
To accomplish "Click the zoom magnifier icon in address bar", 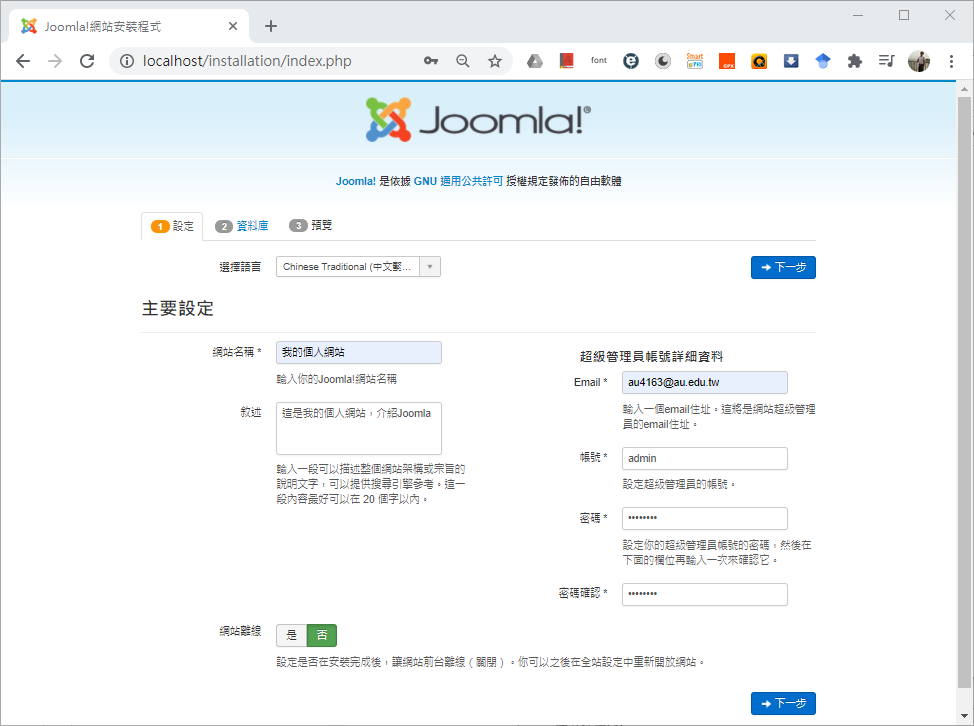I will [463, 61].
